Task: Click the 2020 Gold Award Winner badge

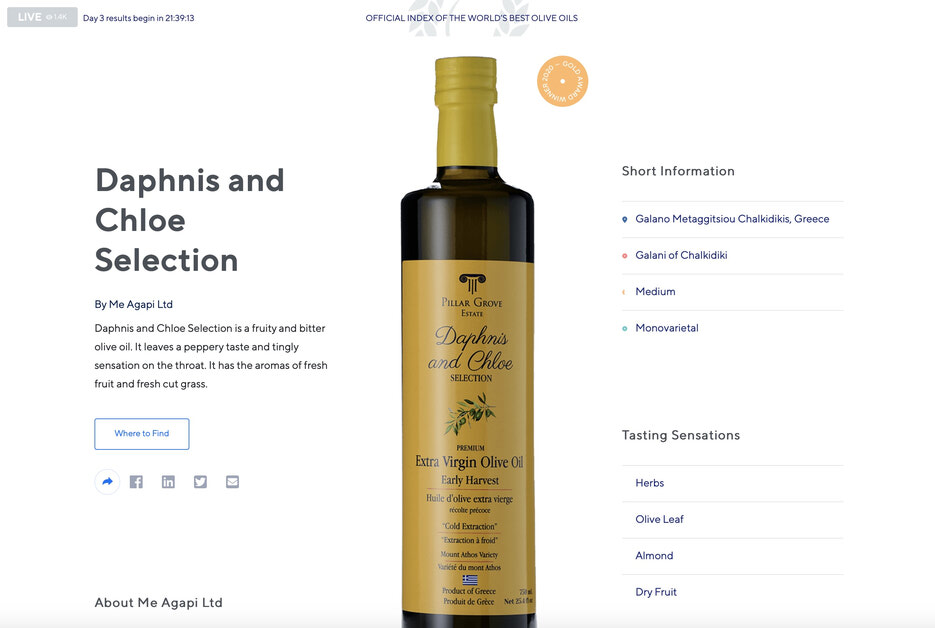Action: (x=562, y=81)
